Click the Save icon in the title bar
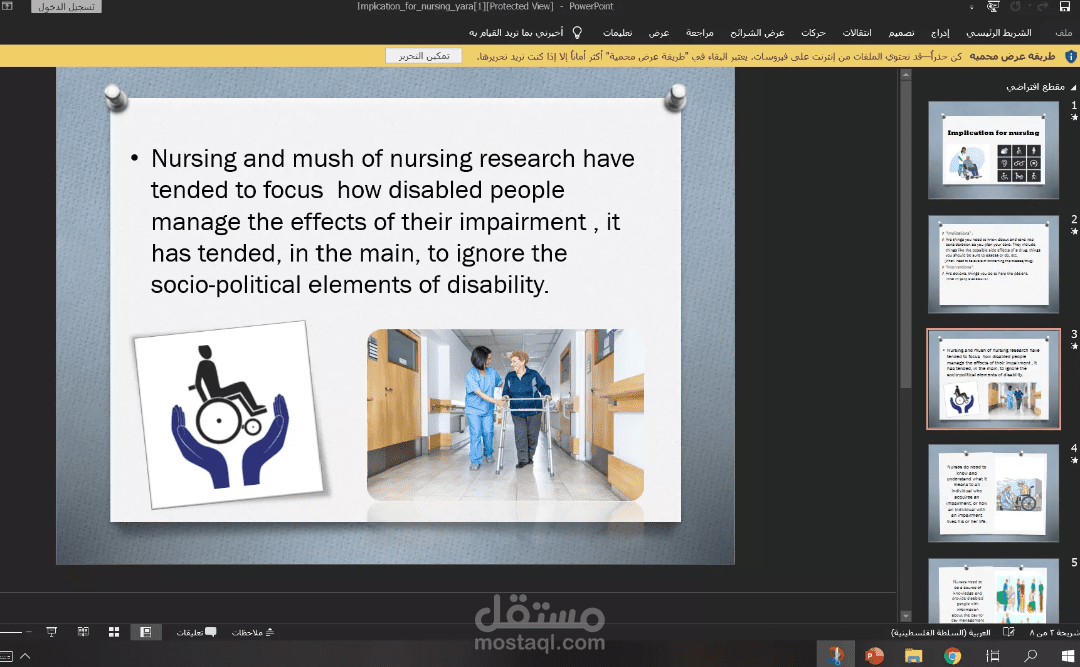This screenshot has width=1080, height=667. coord(1064,7)
